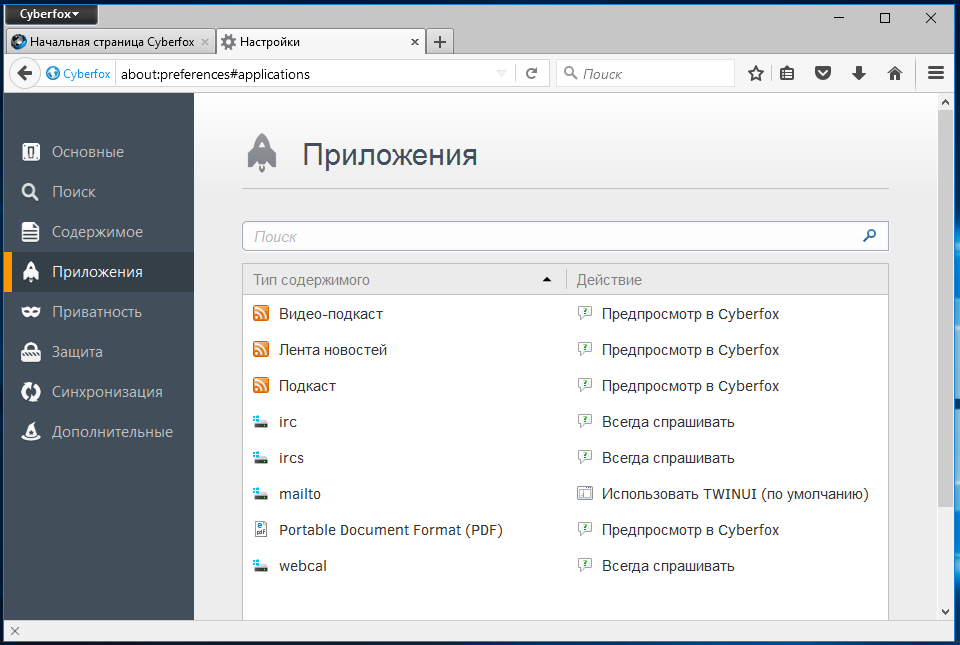960x645 pixels.
Task: Select Приложения settings category
Action: pyautogui.click(x=99, y=272)
